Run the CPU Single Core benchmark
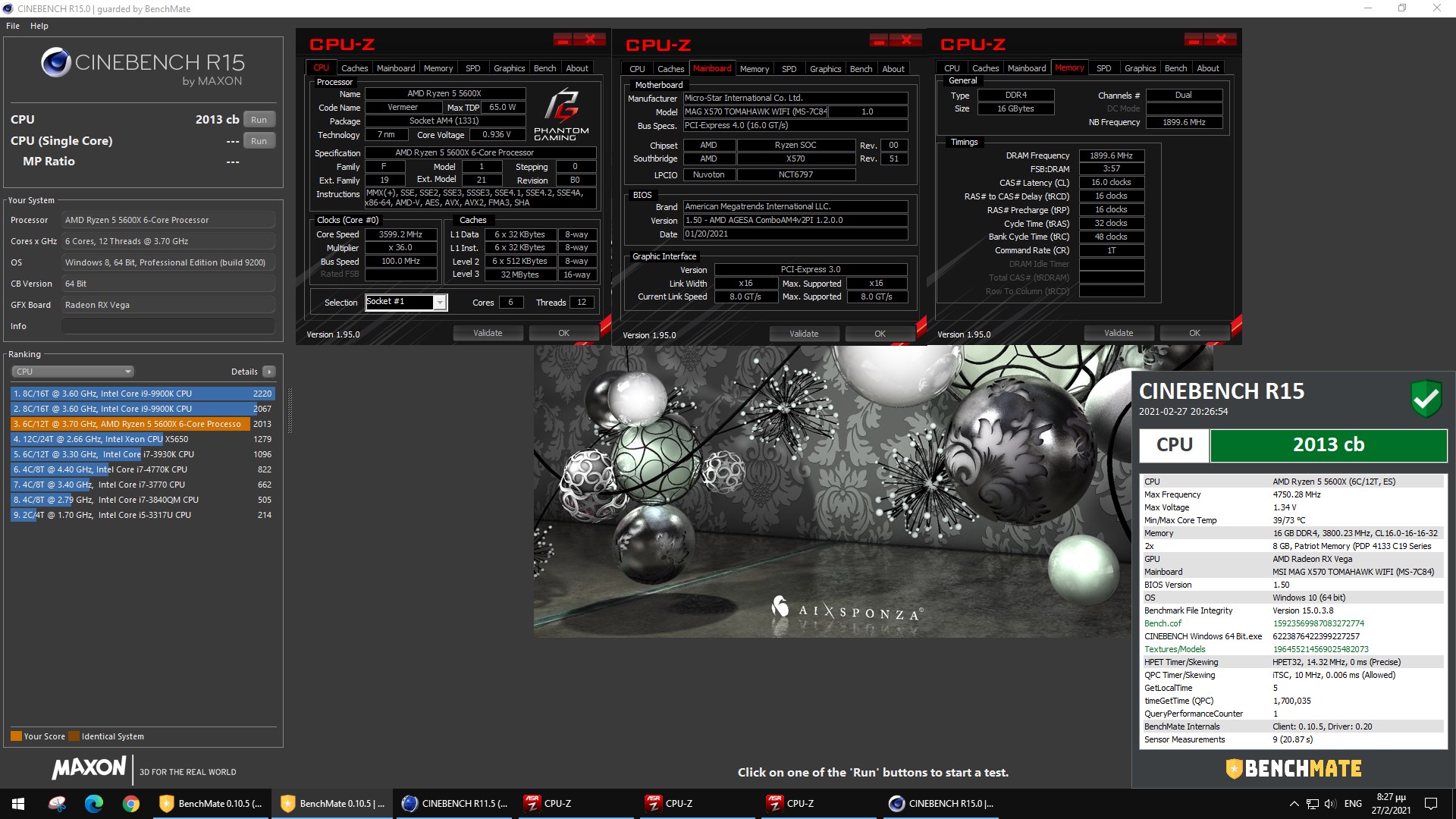 [259, 141]
